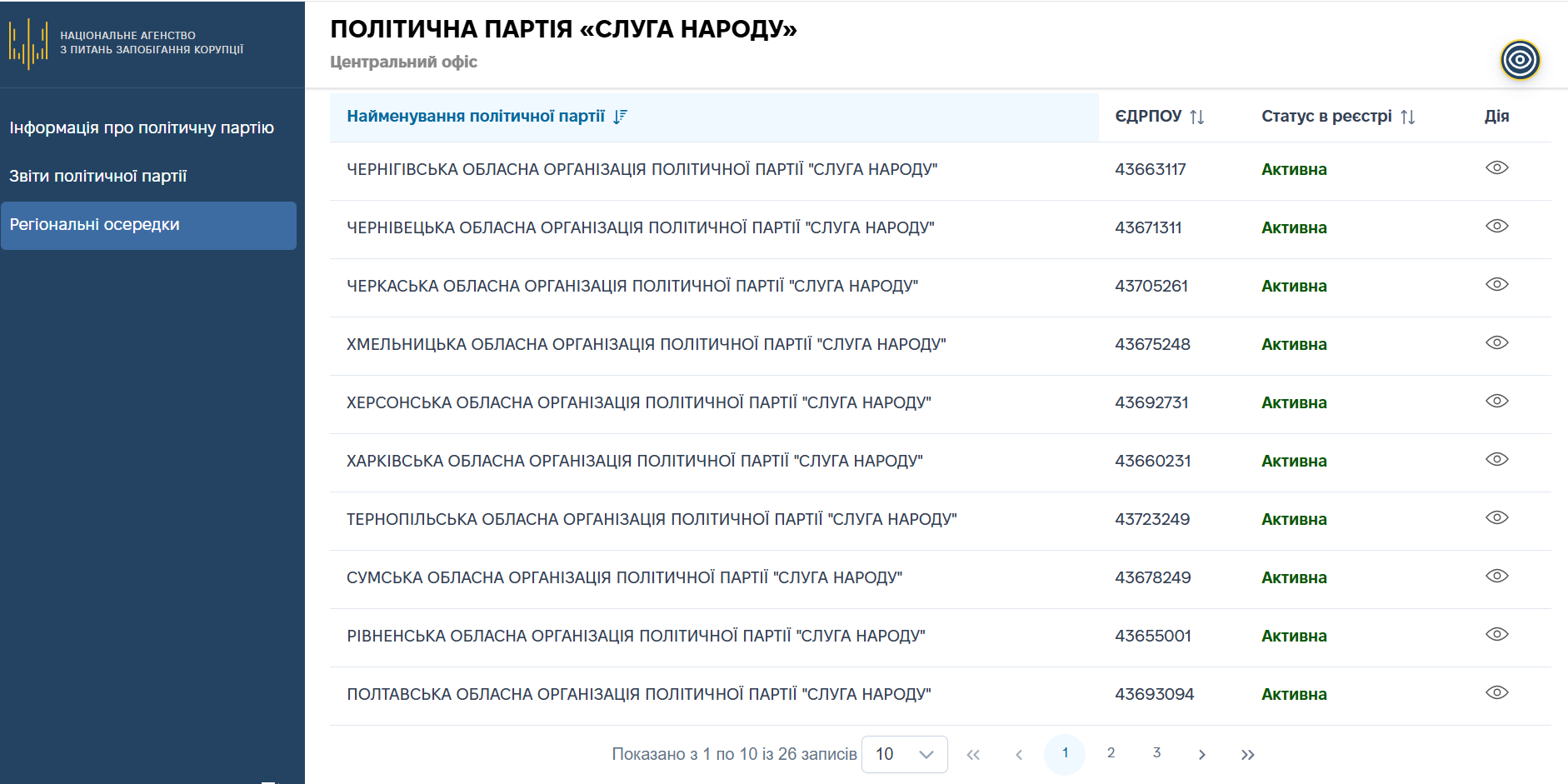View details of Полтавська обласна організація
Image resolution: width=1568 pixels, height=784 pixels.
(1497, 693)
